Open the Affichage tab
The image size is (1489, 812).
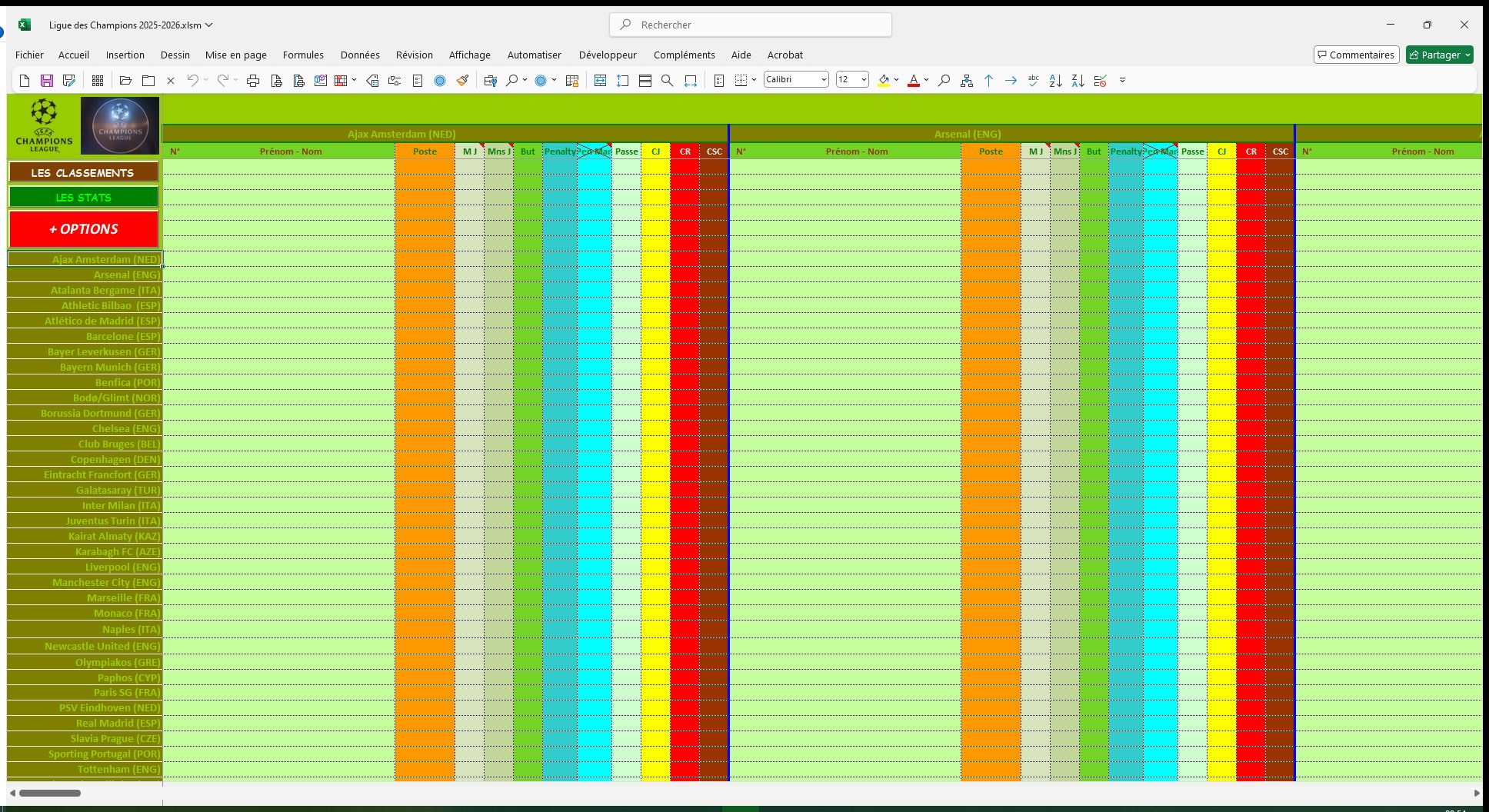(469, 55)
